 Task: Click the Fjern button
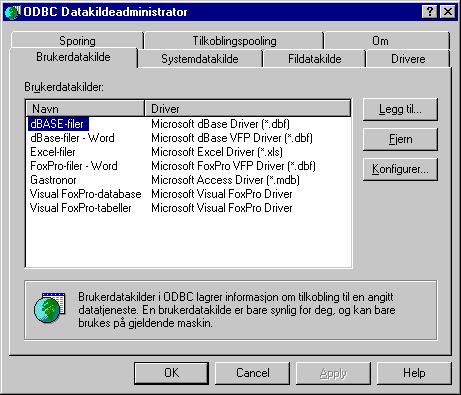[400, 139]
